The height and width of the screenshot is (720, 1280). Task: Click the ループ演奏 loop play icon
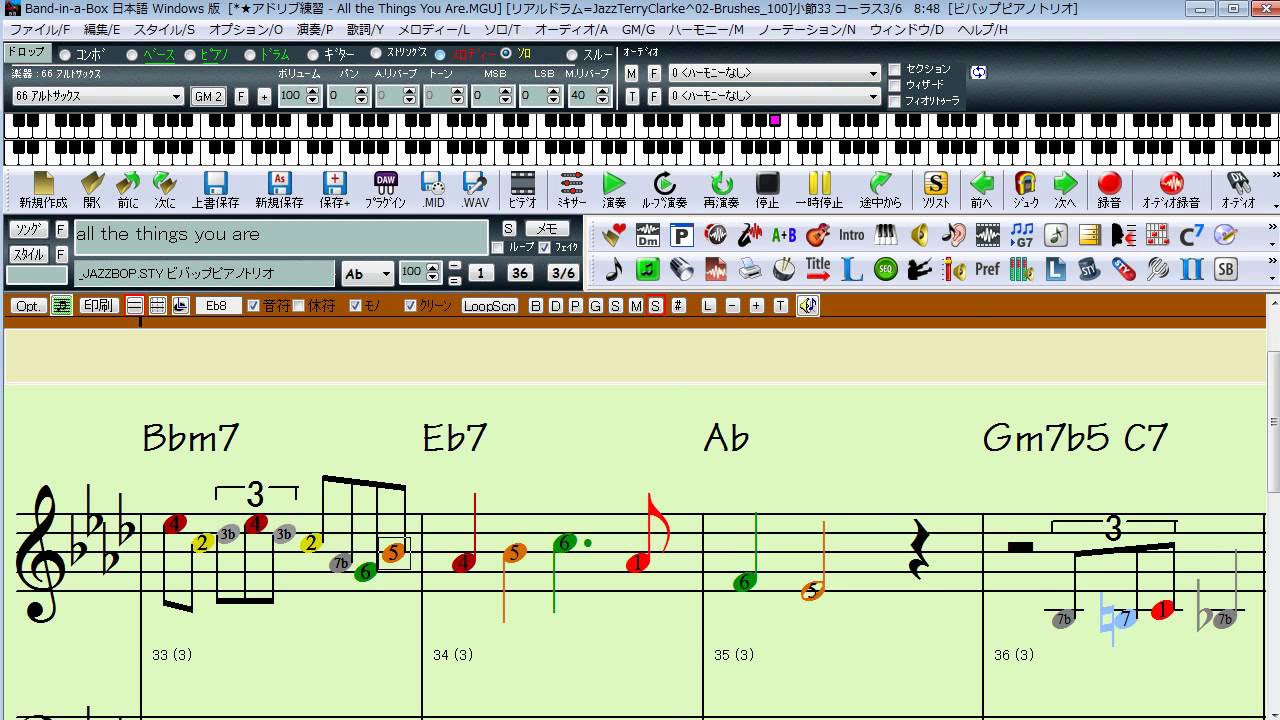pyautogui.click(x=664, y=190)
